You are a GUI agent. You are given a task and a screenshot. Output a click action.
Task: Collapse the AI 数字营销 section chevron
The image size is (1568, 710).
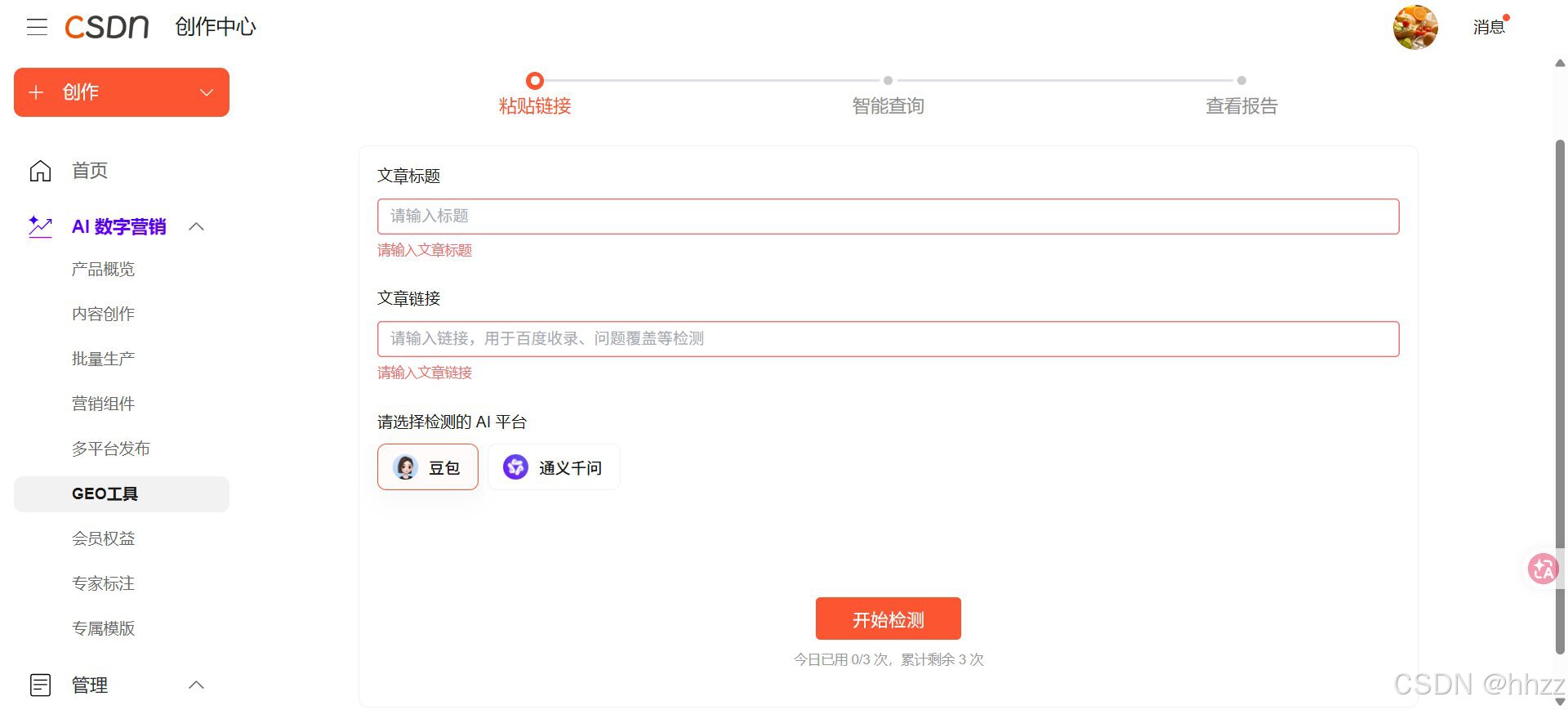(196, 226)
